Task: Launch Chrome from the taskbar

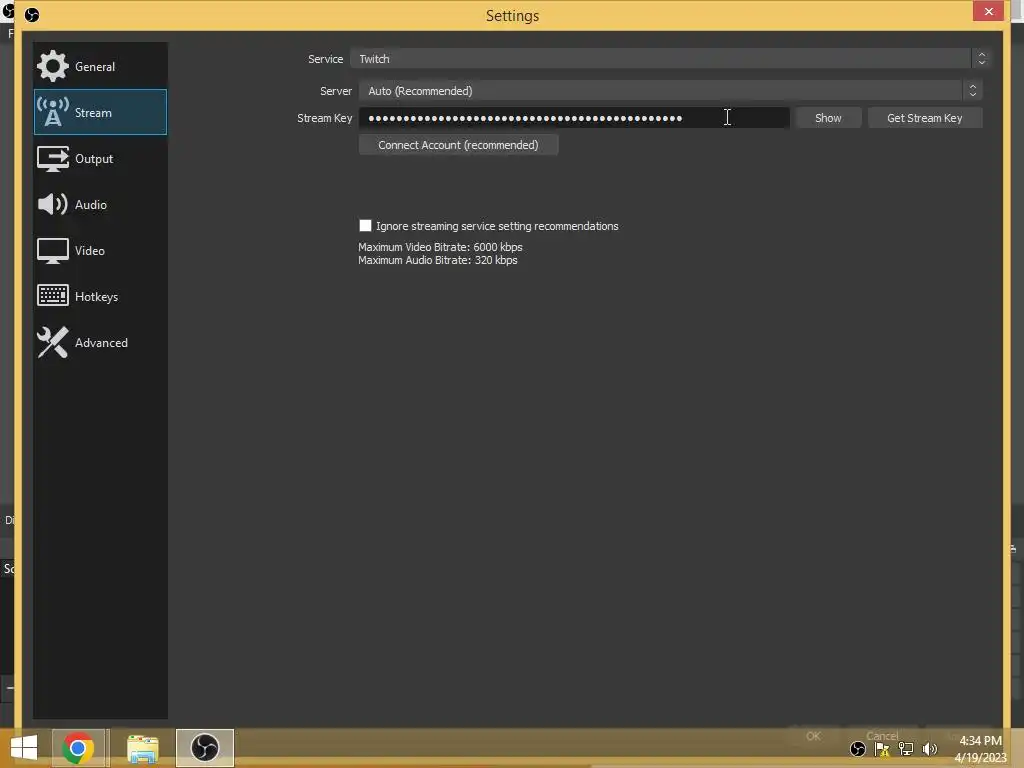Action: [x=78, y=748]
